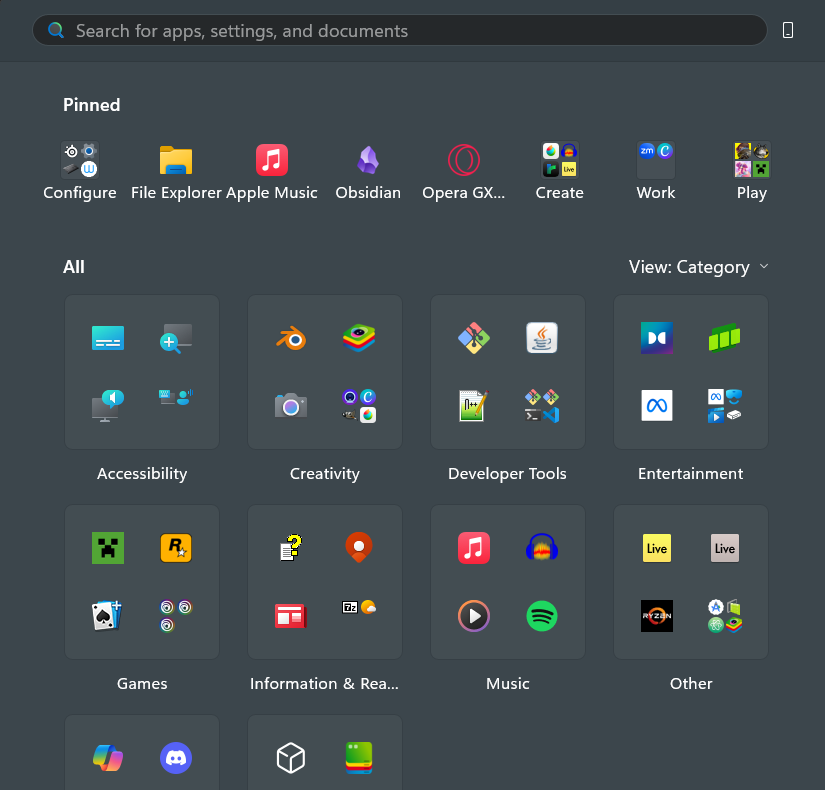Open the Rockstar Games launcher
The height and width of the screenshot is (790, 825).
(x=176, y=548)
